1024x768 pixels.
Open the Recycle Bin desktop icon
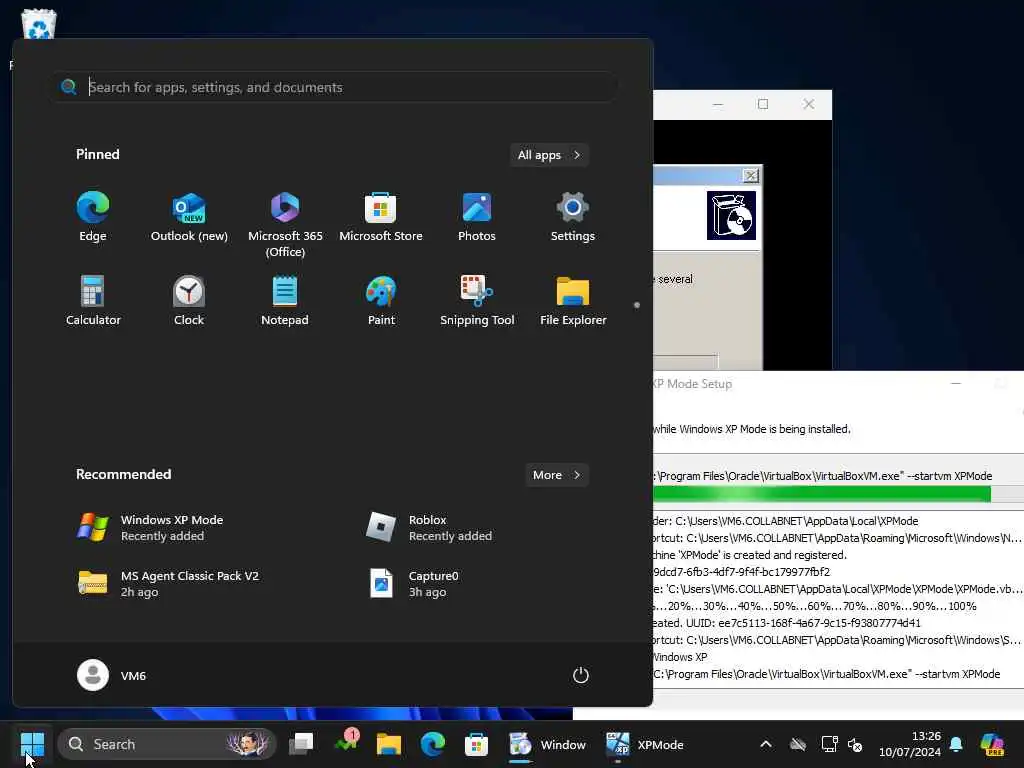click(39, 25)
